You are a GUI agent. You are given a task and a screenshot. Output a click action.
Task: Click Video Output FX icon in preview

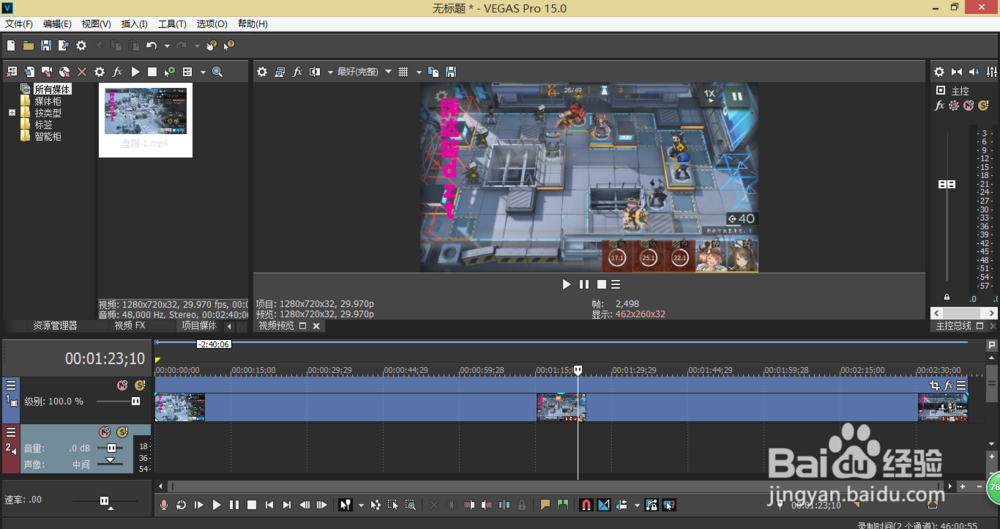tap(297, 72)
